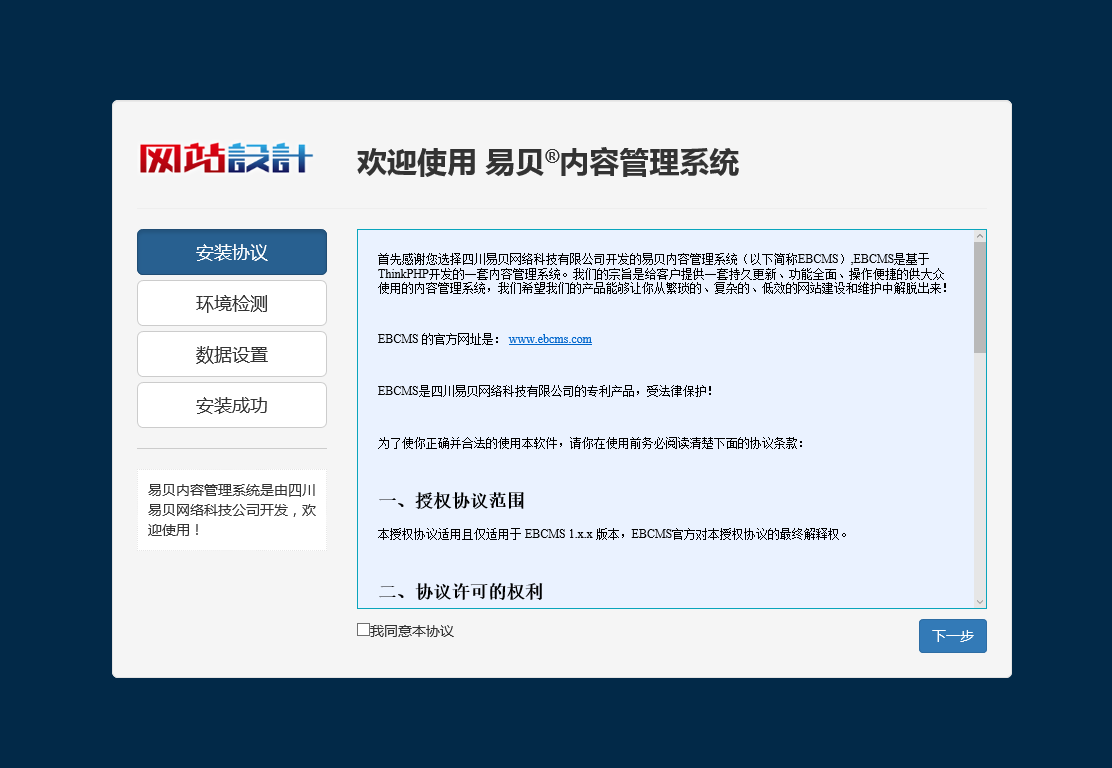Tick the 我同意本协议 checkbox

pyautogui.click(x=363, y=630)
